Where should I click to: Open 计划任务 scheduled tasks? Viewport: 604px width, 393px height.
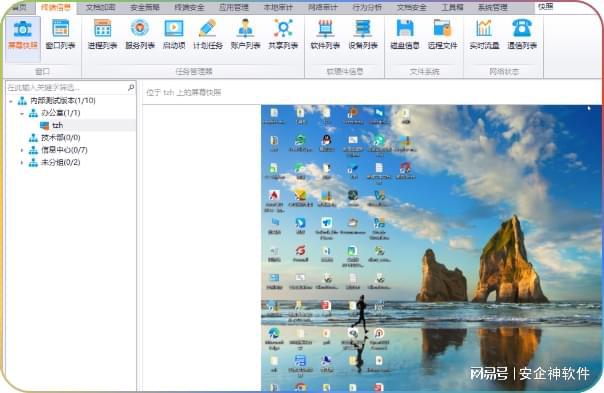[x=208, y=35]
